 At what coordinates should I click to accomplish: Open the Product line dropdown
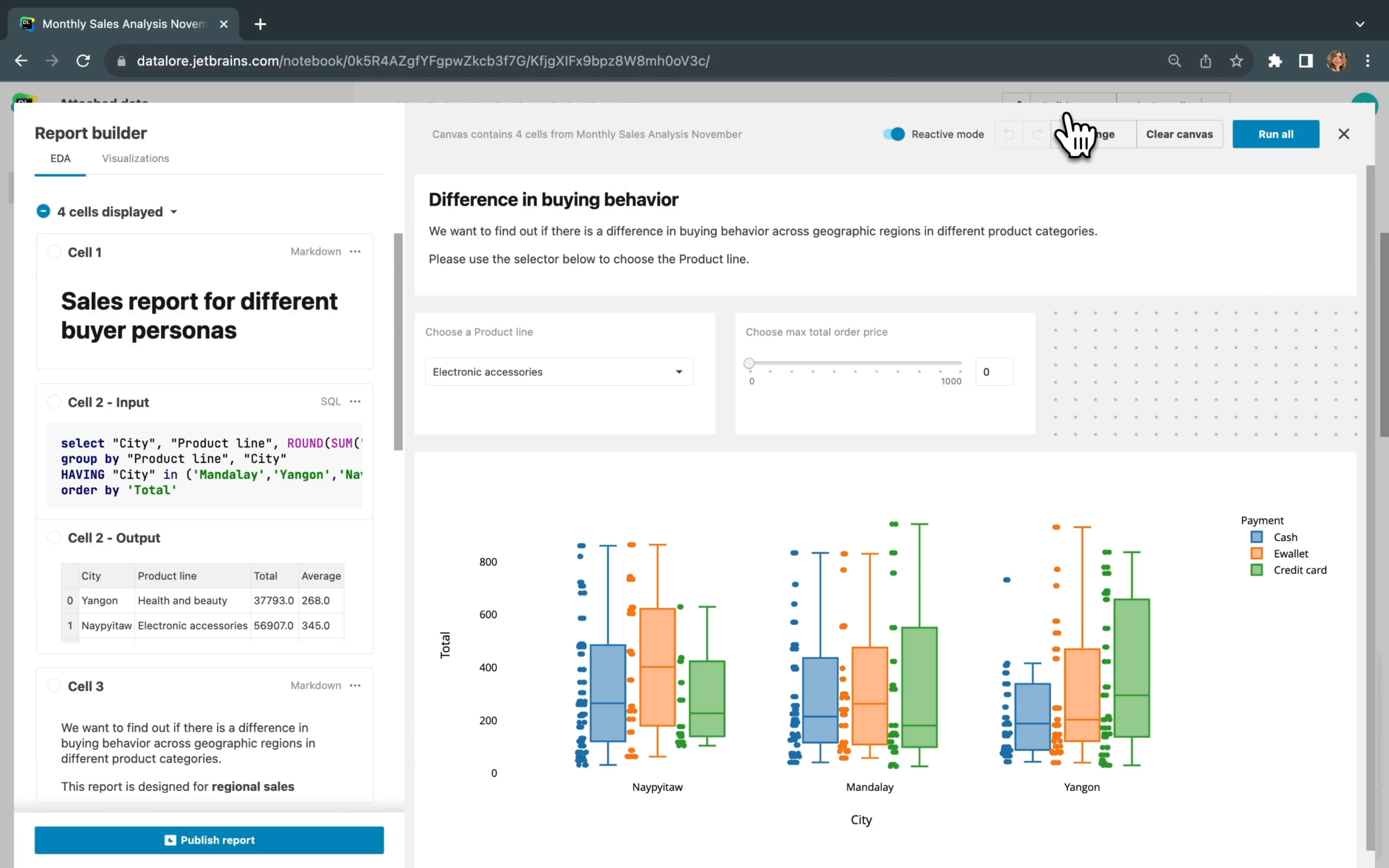(x=559, y=372)
